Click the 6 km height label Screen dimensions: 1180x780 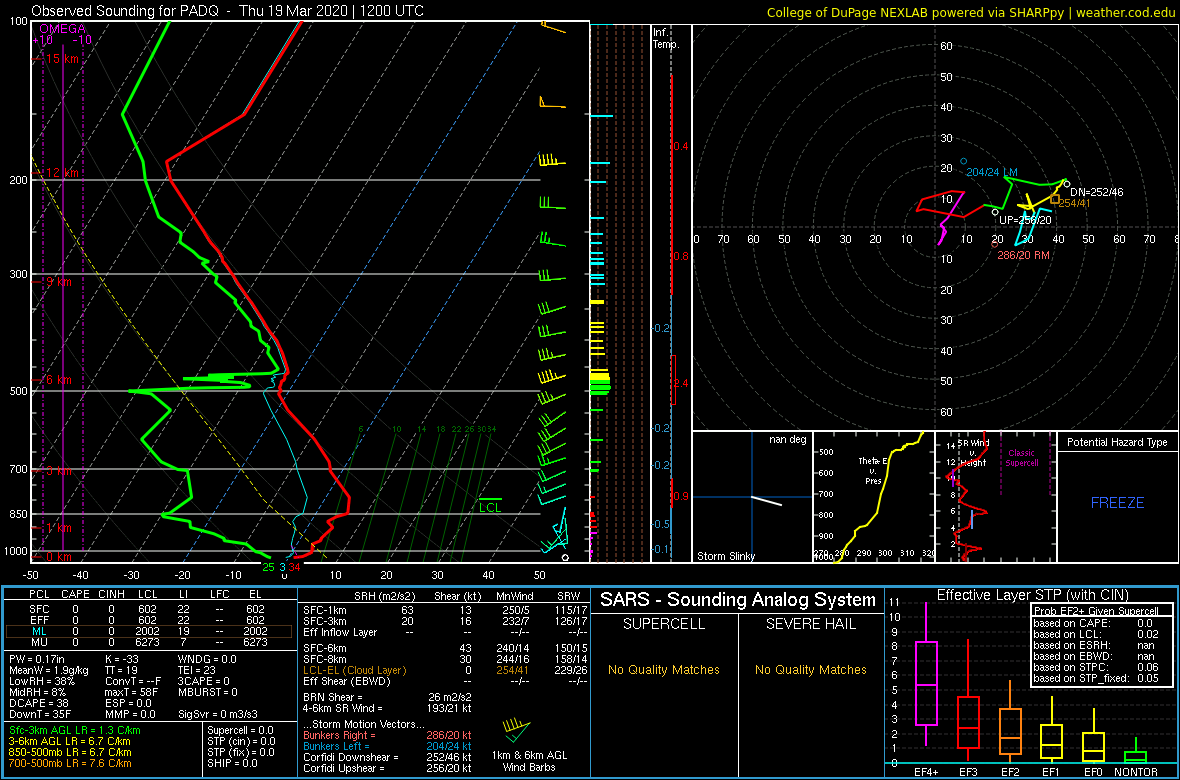click(x=58, y=380)
